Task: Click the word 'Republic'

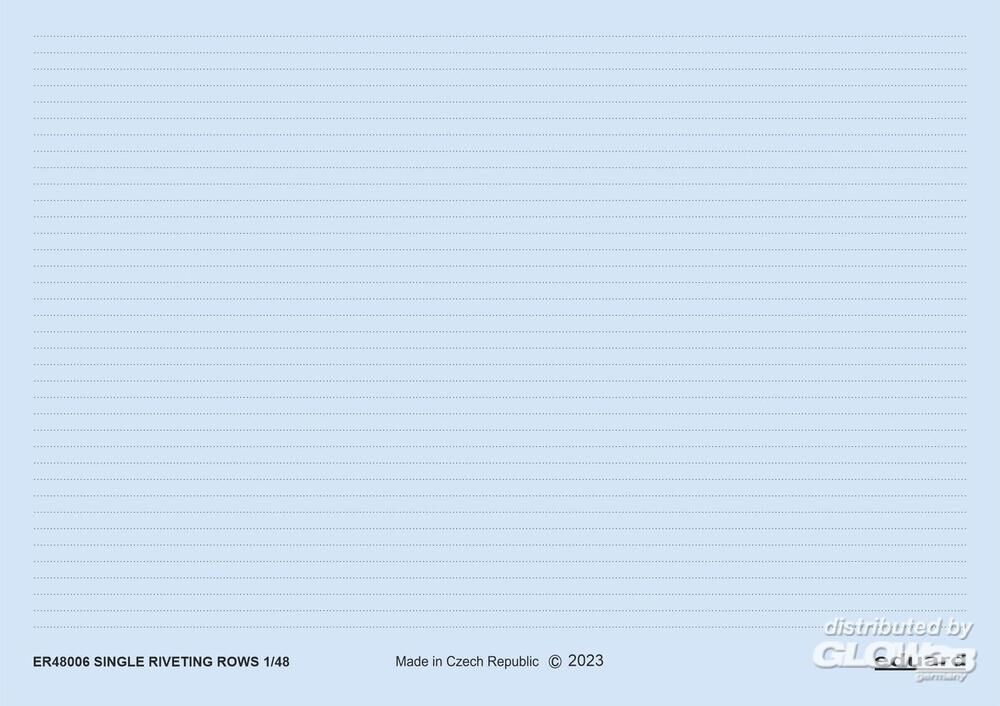Action: pos(512,662)
